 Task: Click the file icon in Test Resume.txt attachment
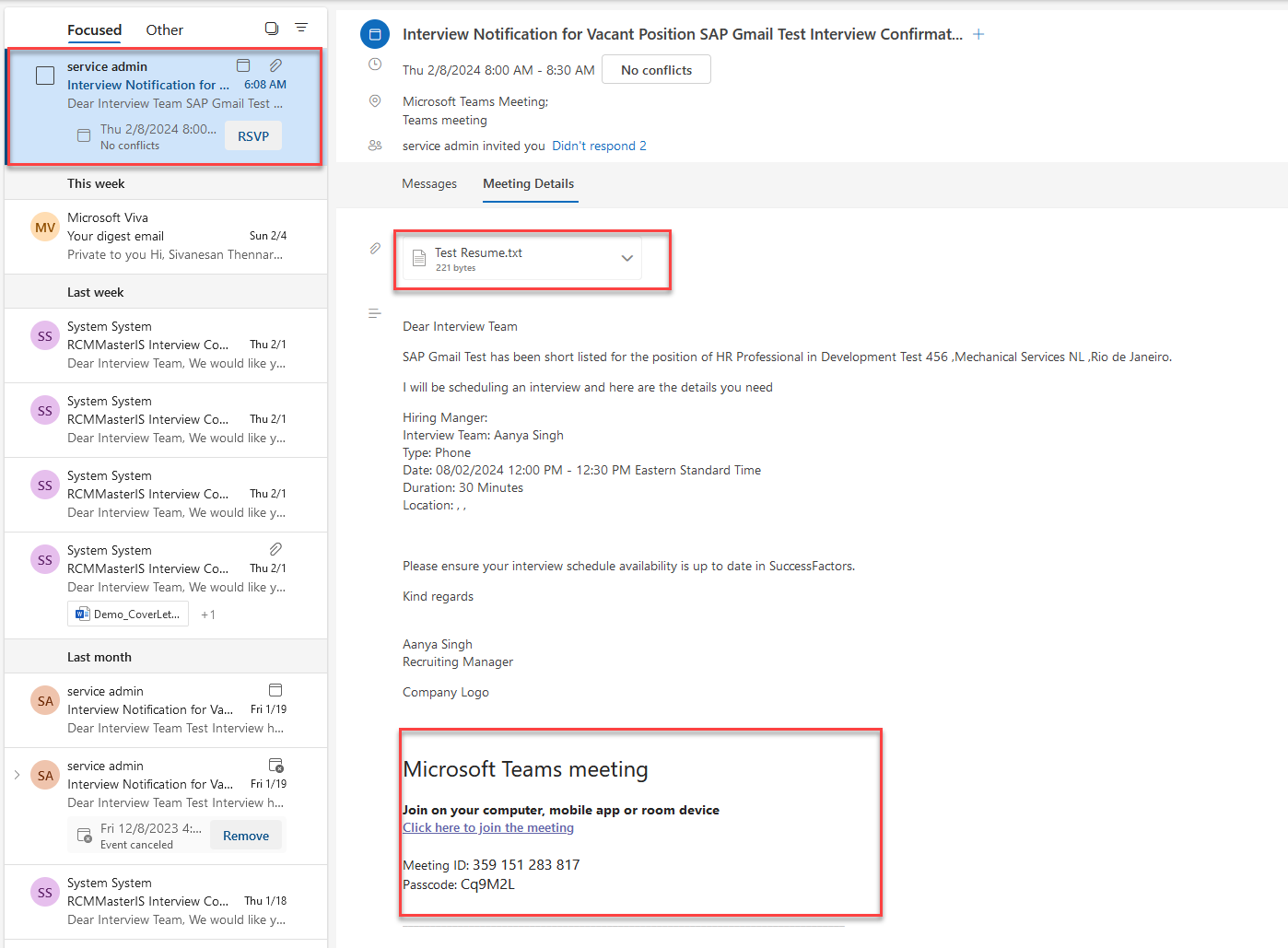(419, 259)
